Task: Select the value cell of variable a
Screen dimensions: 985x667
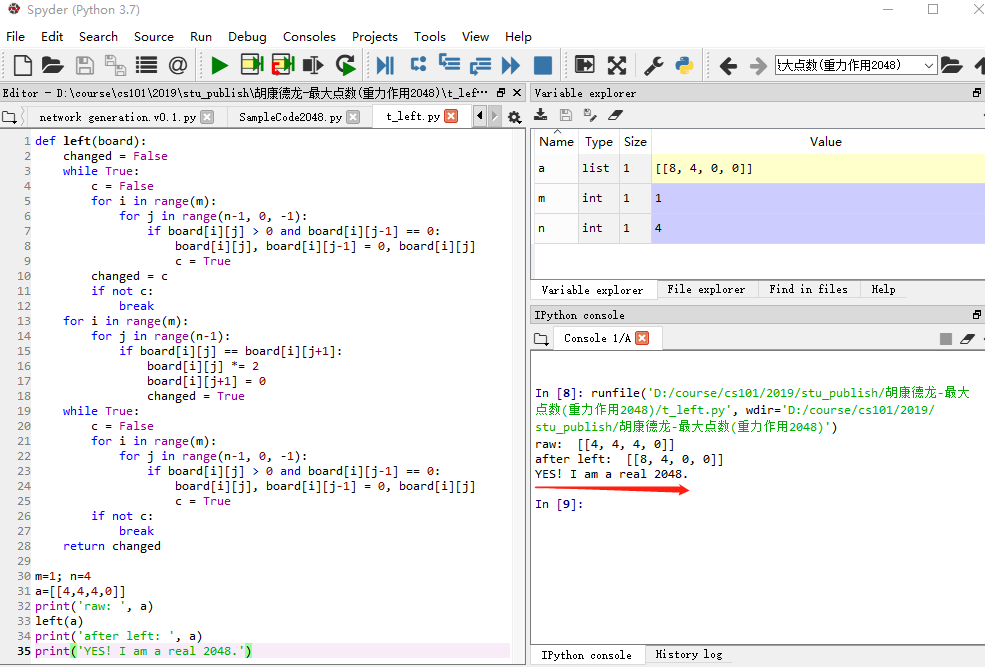Action: pyautogui.click(x=818, y=168)
